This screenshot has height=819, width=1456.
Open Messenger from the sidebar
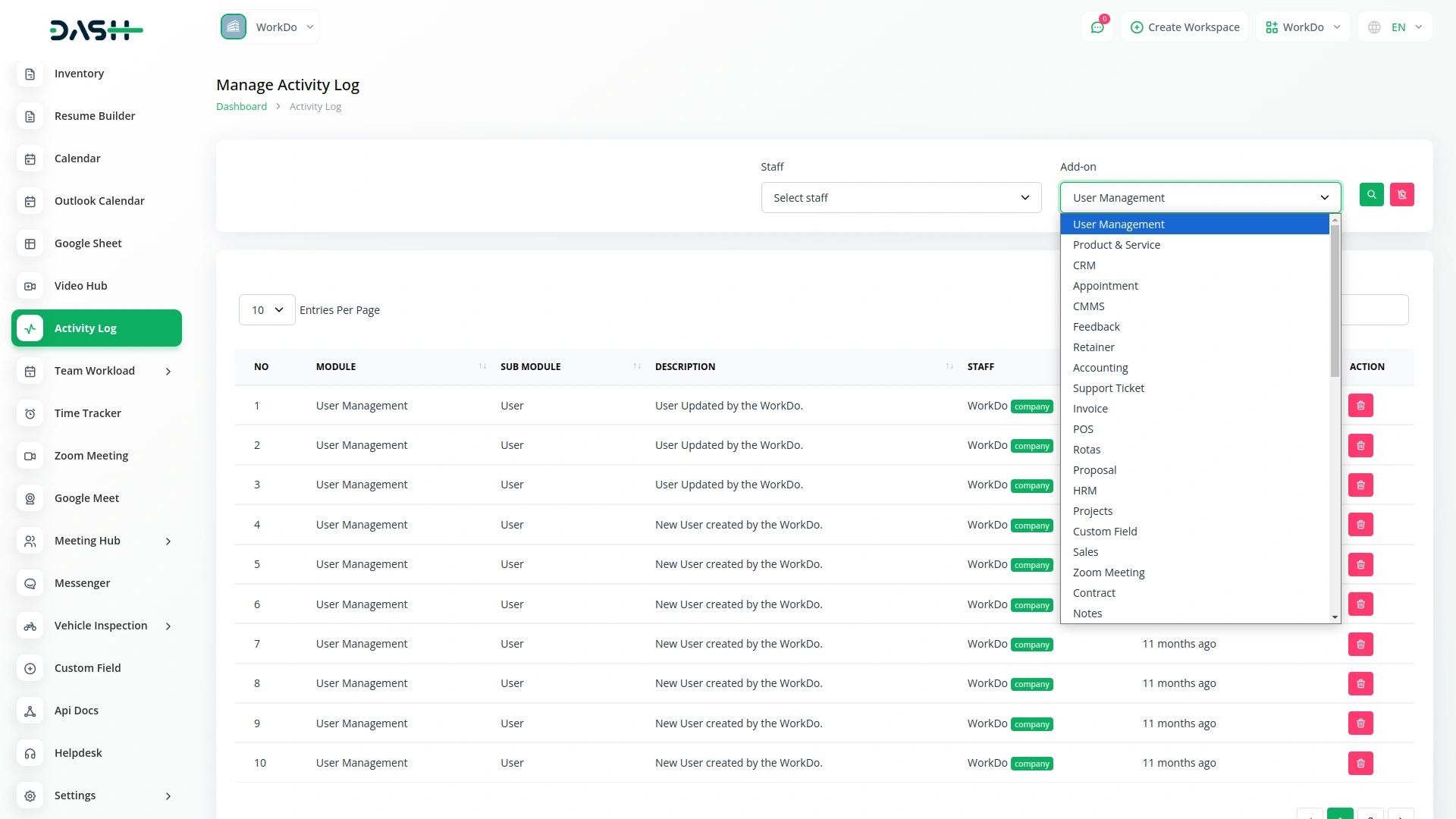click(x=82, y=583)
